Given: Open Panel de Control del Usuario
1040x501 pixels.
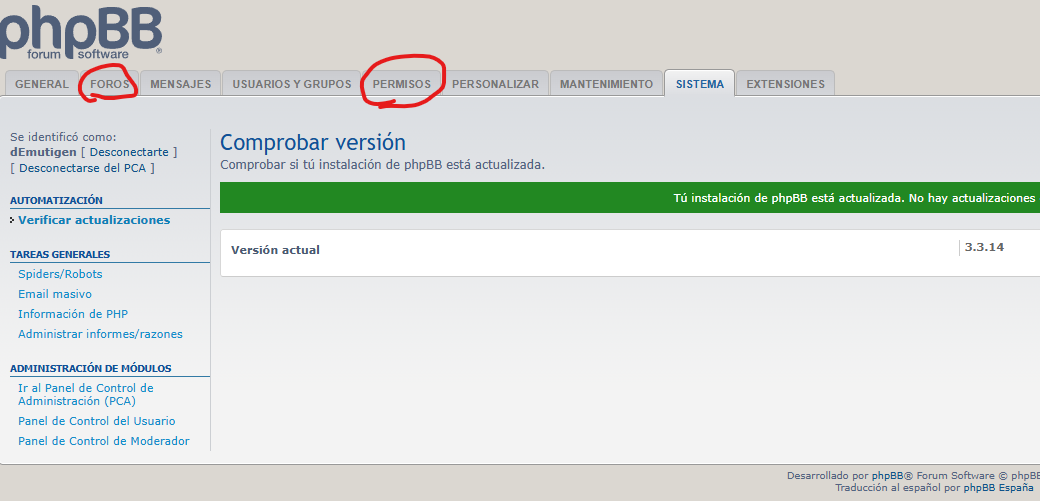Looking at the screenshot, I should click(x=96, y=421).
